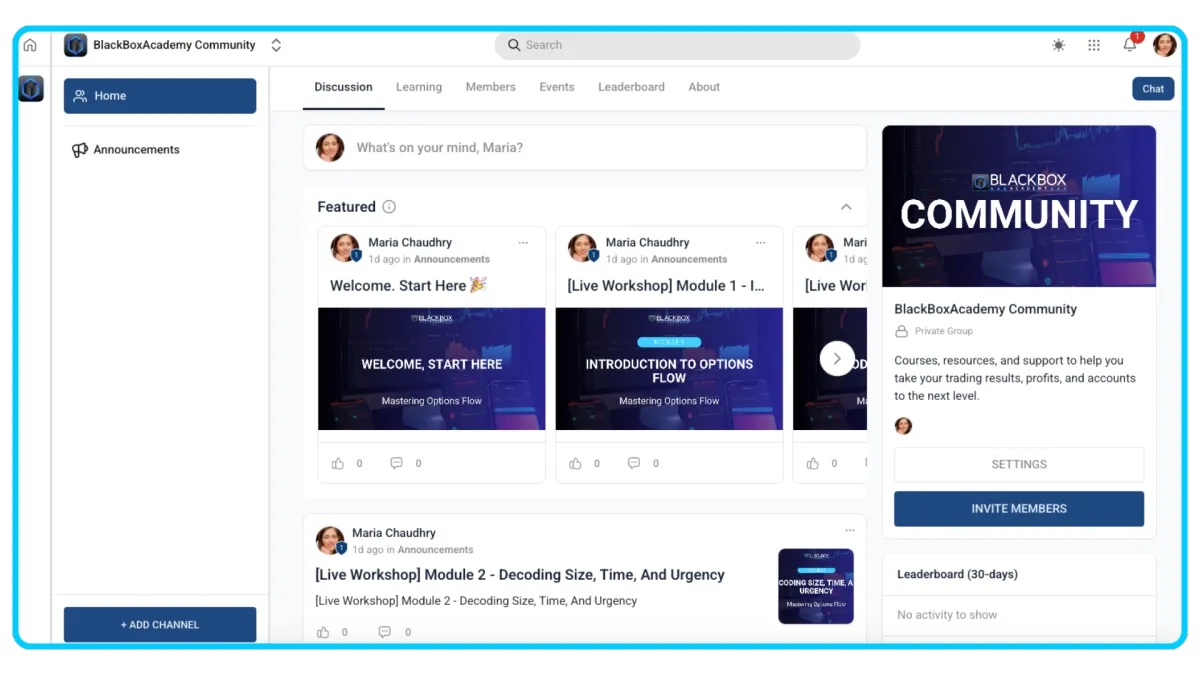The height and width of the screenshot is (675, 1200).
Task: Click the INVITE MEMBERS button
Action: [x=1019, y=509]
